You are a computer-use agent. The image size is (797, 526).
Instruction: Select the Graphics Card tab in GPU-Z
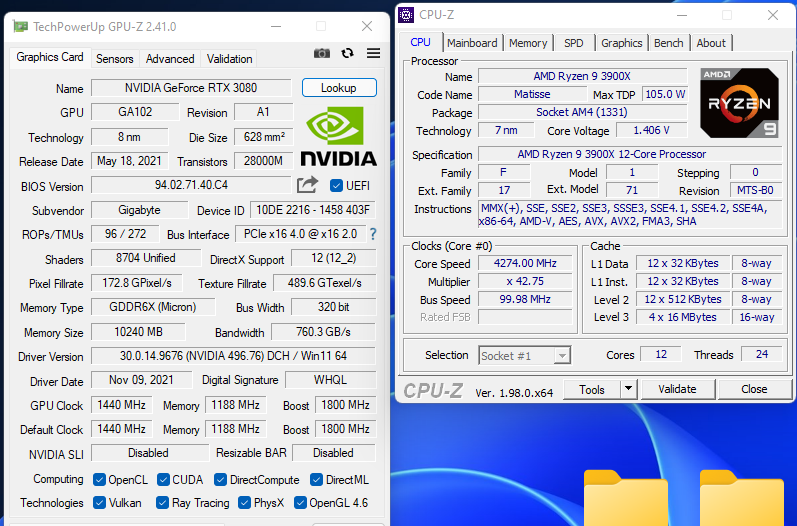50,57
